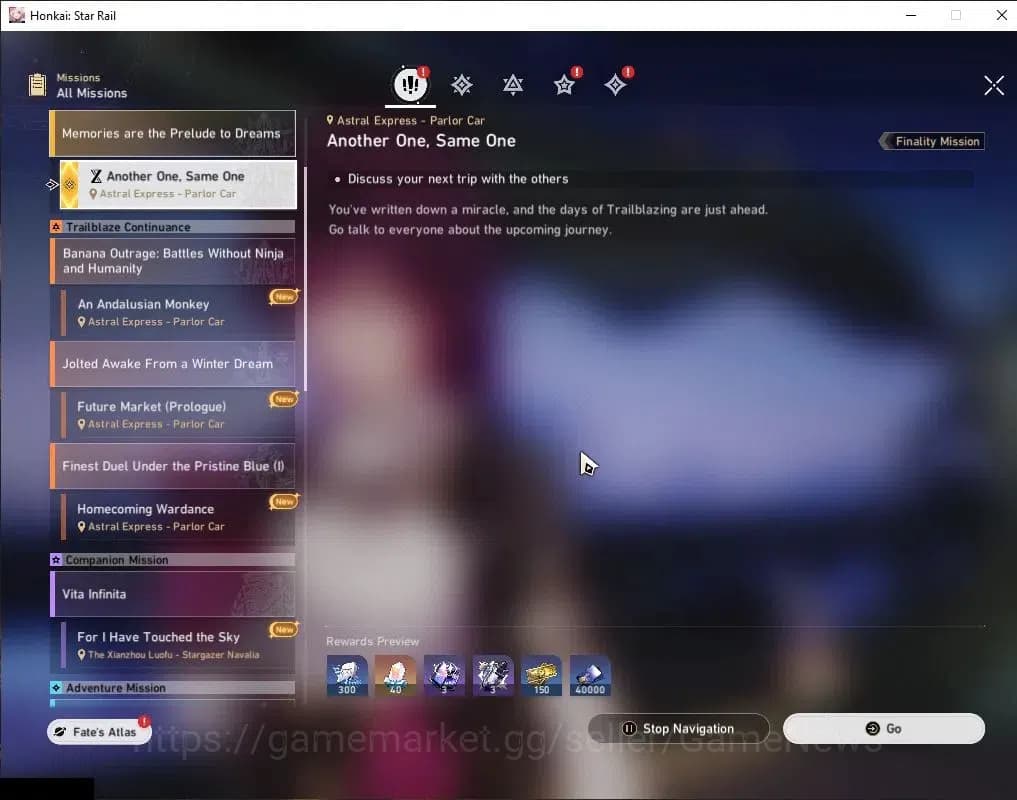Click the mission title Another One, Same One heading
Image resolution: width=1017 pixels, height=800 pixels.
[x=421, y=141]
